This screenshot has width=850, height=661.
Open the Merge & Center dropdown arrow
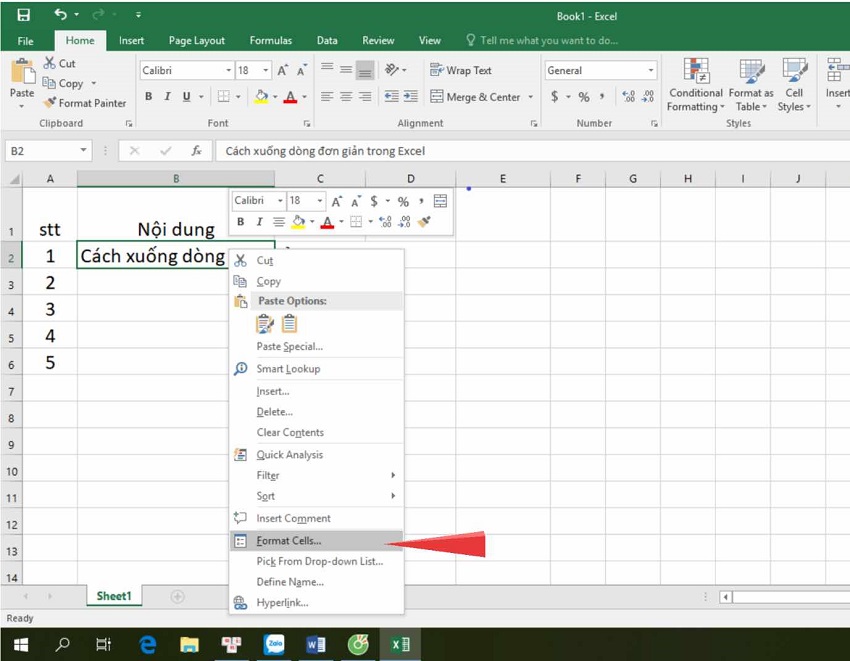coord(531,97)
